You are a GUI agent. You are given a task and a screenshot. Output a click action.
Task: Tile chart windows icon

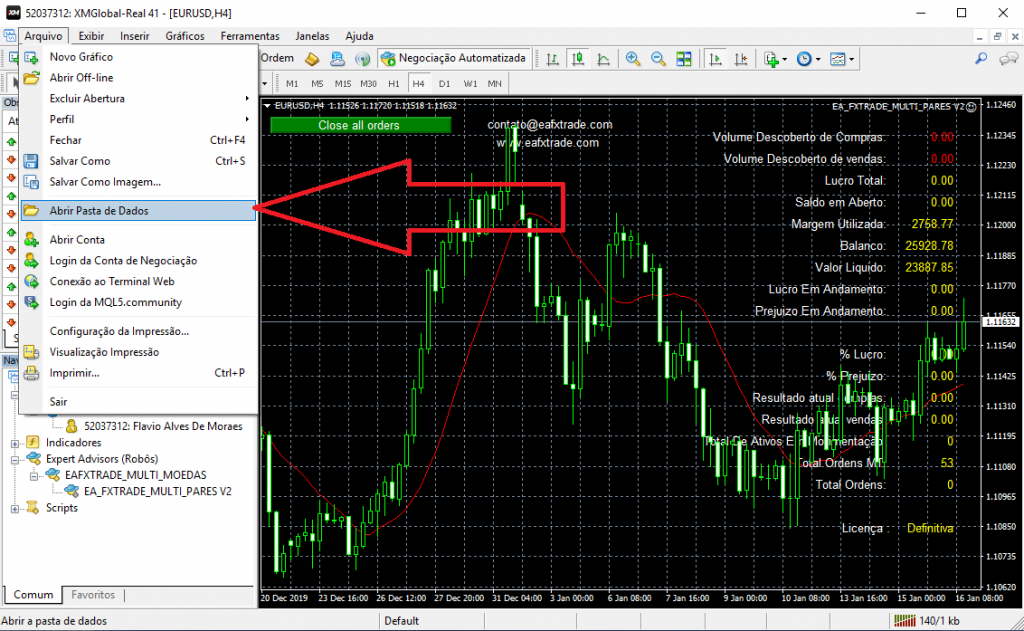point(684,59)
